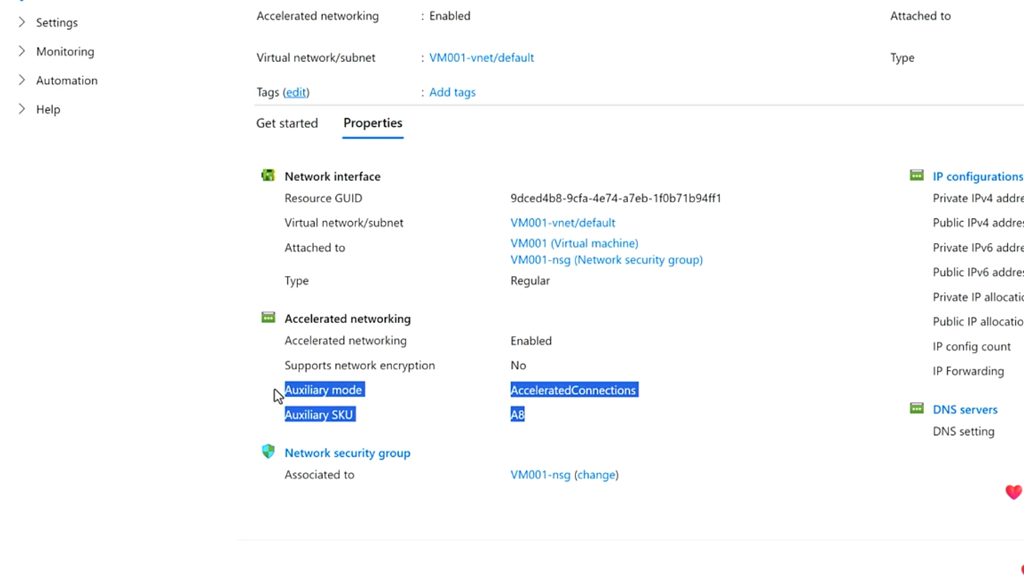Click the Network security group shield icon
This screenshot has height=575, width=1024.
268,452
